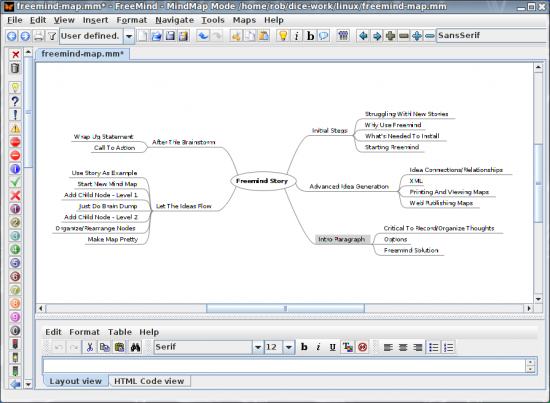Image resolution: width=550 pixels, height=403 pixels.
Task: Select the freemind-map.mm tab
Action: (83, 54)
